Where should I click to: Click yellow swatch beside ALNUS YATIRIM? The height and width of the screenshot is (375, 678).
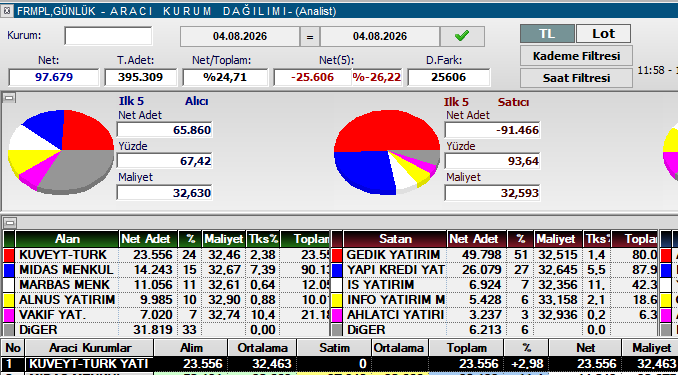click(x=9, y=300)
